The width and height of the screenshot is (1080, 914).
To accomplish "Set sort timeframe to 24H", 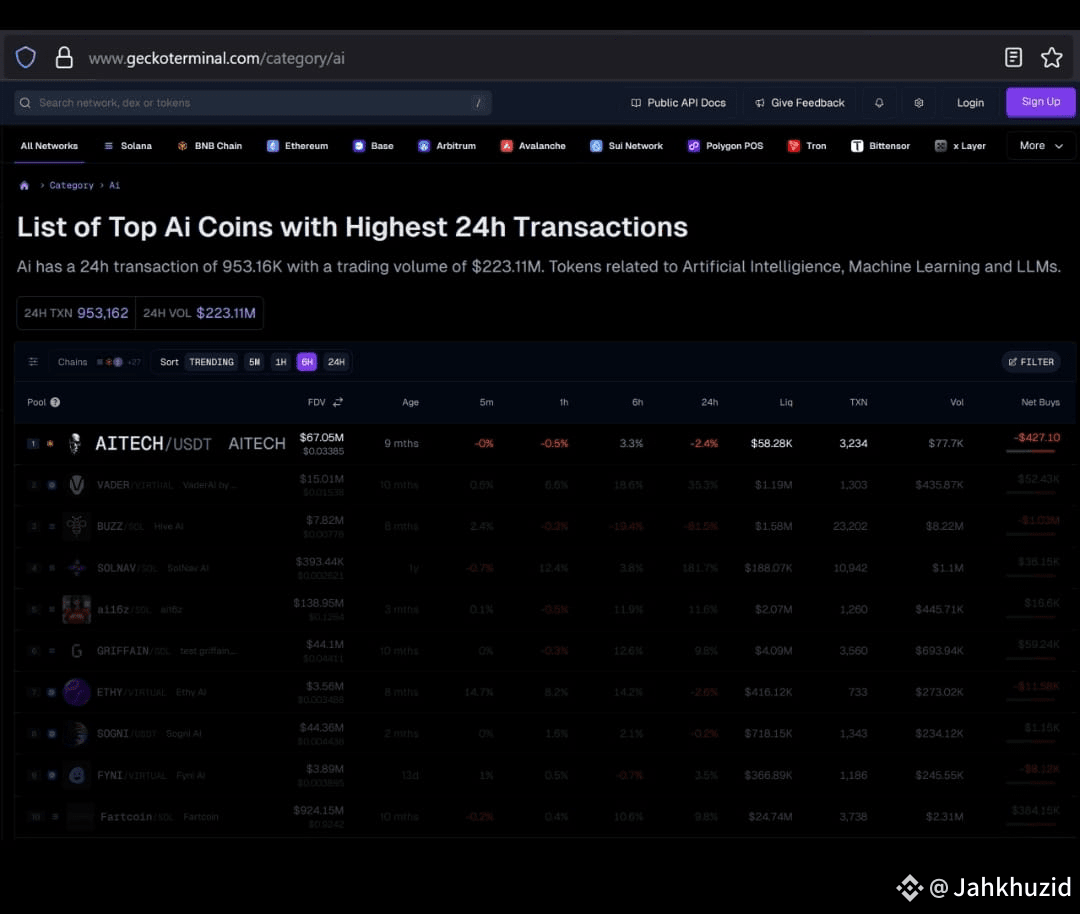I will tap(336, 362).
